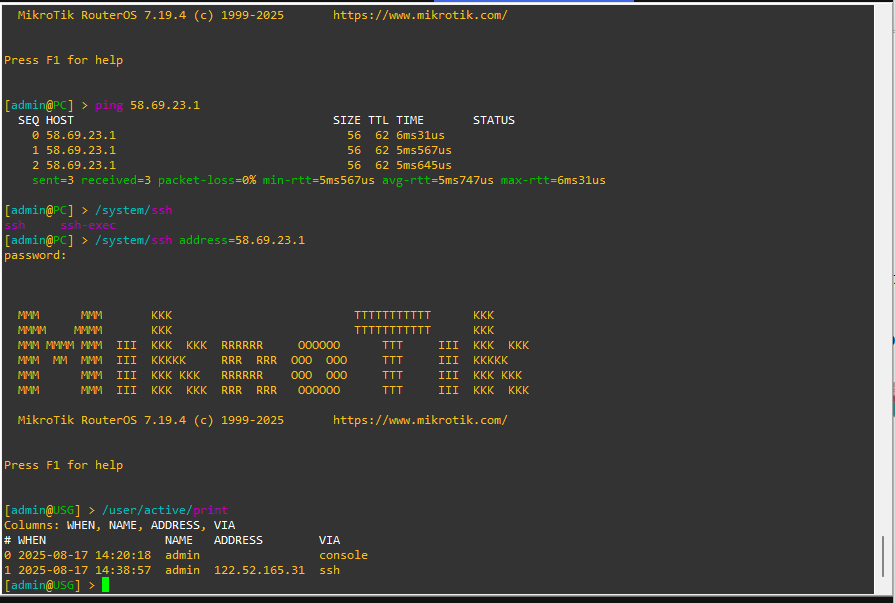895x603 pixels.
Task: Click 'ssh' in the VIA column of row 1
Action: 329,570
